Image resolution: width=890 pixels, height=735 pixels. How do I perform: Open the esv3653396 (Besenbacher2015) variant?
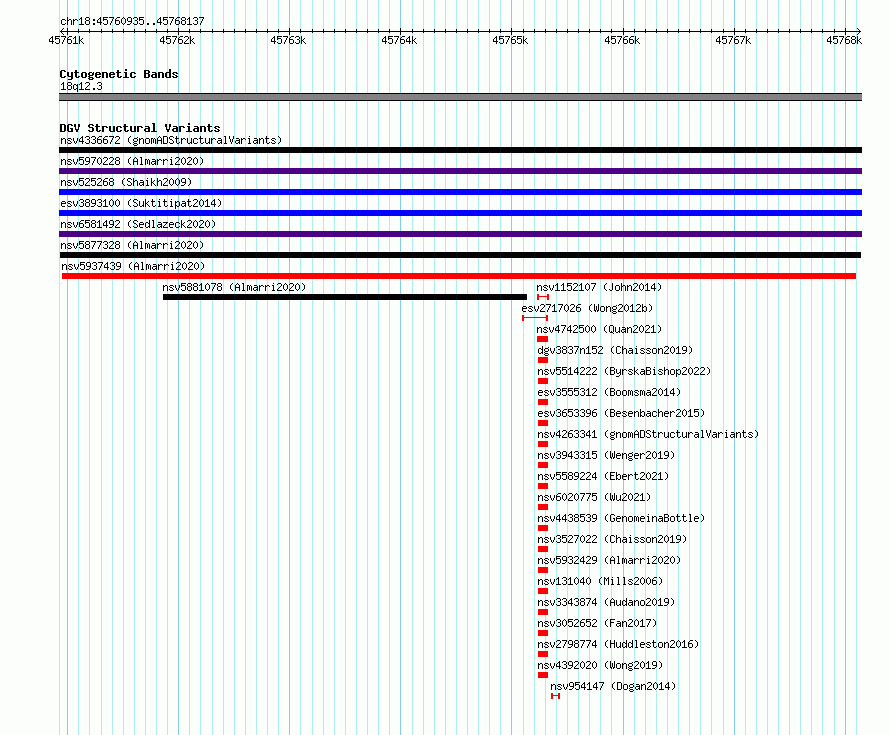pos(621,413)
